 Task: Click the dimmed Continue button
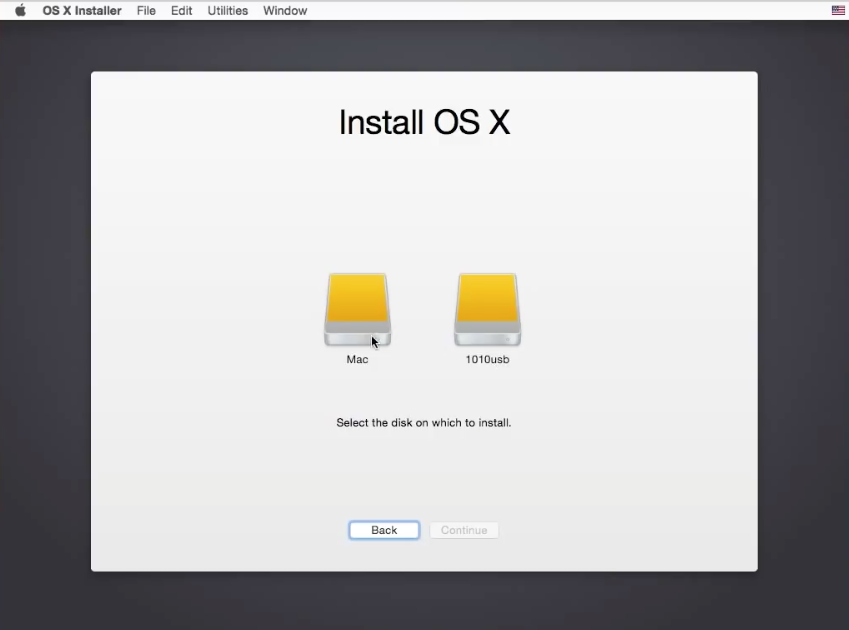point(464,530)
